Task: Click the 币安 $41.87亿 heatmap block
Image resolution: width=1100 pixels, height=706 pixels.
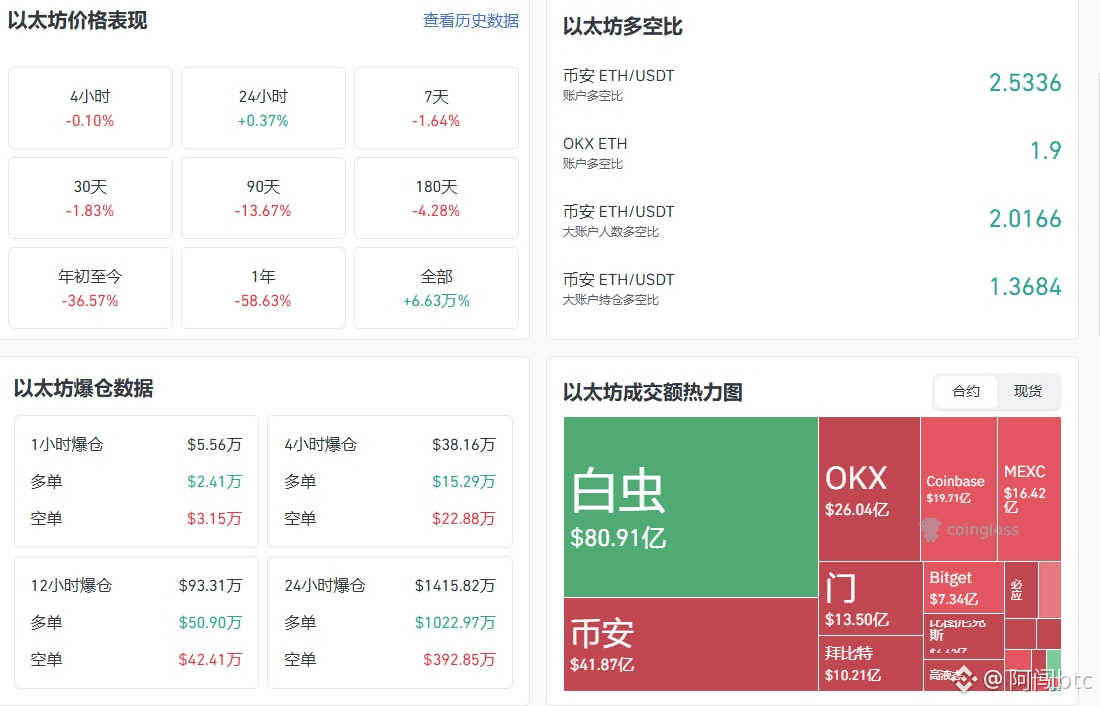Action: [x=691, y=644]
